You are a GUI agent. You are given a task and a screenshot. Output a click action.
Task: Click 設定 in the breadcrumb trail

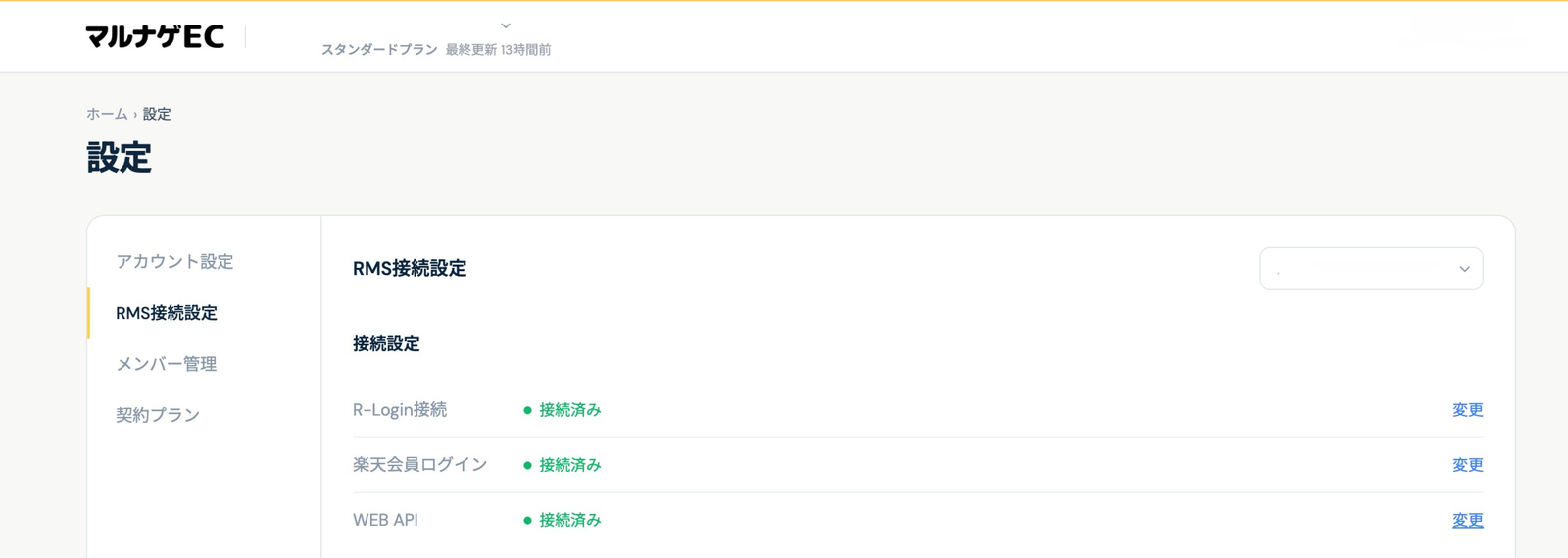click(x=157, y=114)
